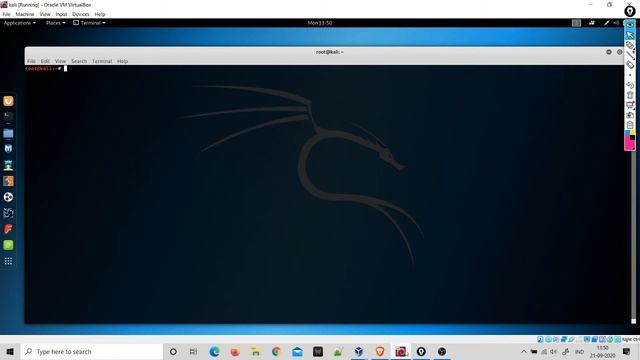
Task: Launch Armitage from the Kali dock
Action: pos(8,165)
